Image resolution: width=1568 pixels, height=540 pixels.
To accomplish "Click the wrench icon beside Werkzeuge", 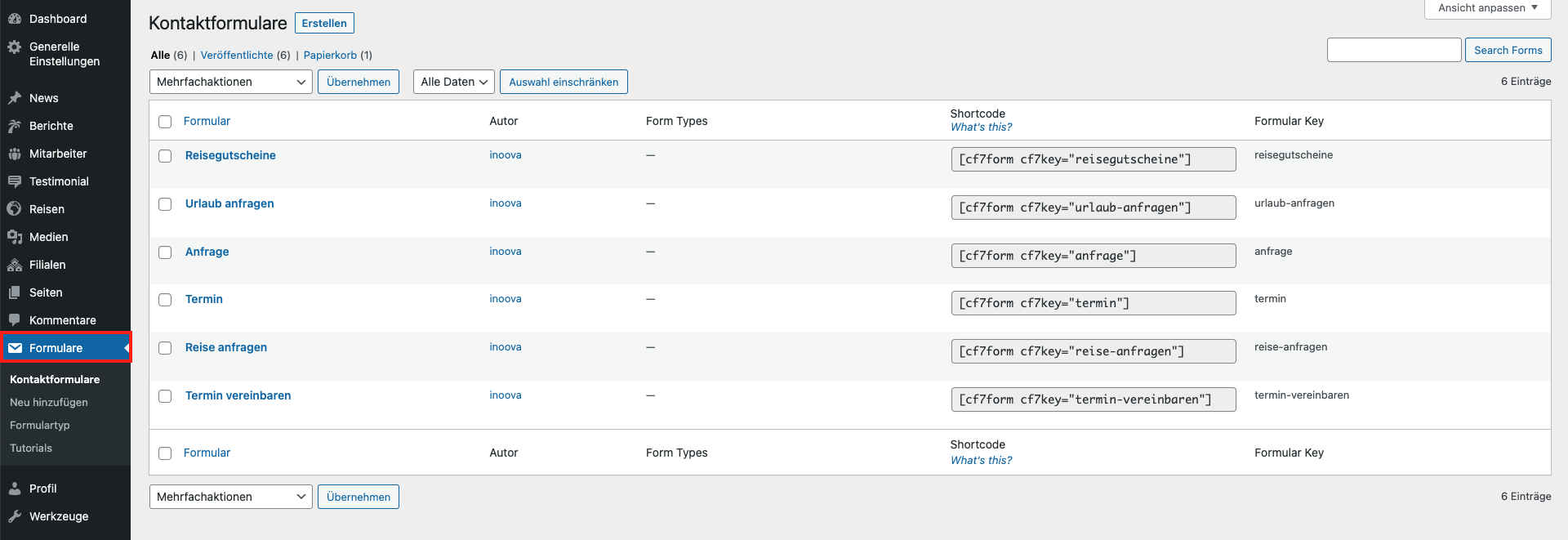I will [15, 516].
